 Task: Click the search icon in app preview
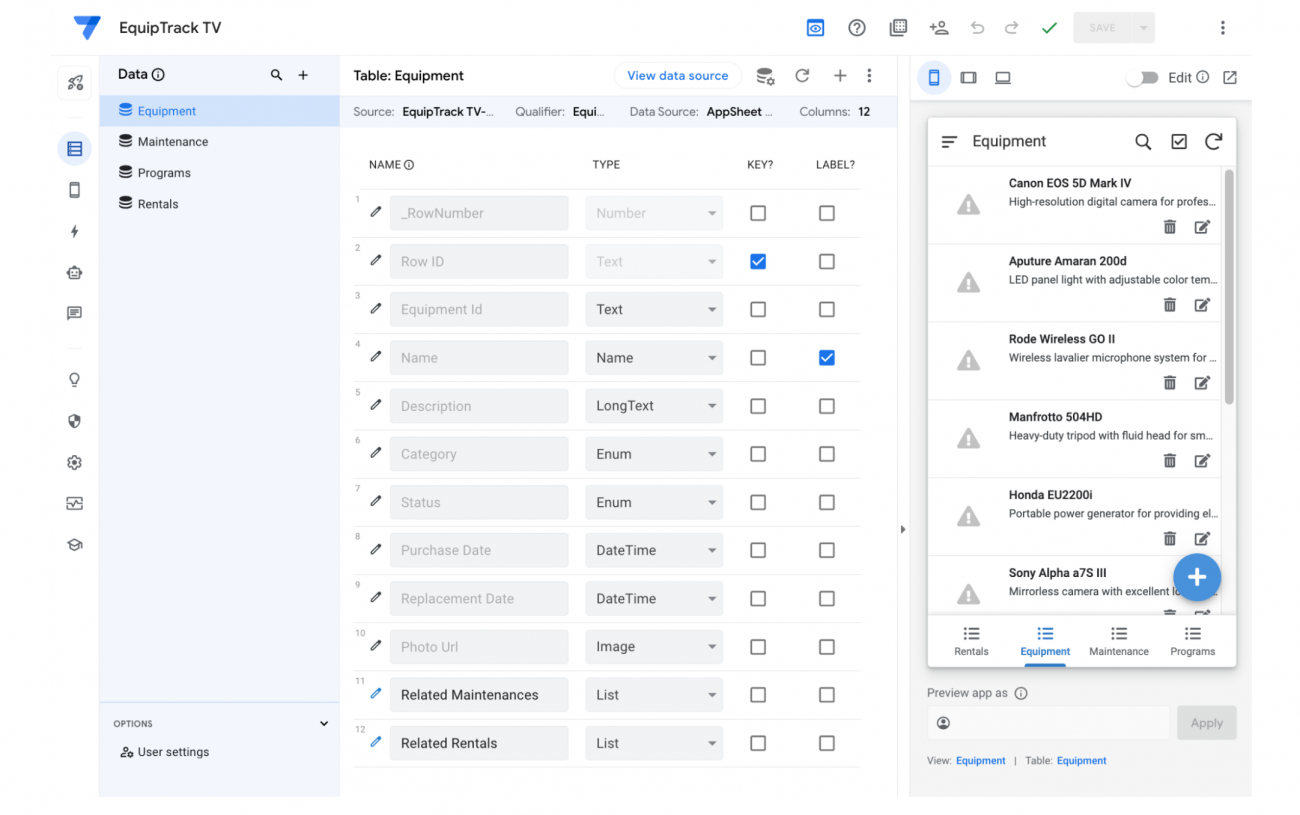(1143, 142)
